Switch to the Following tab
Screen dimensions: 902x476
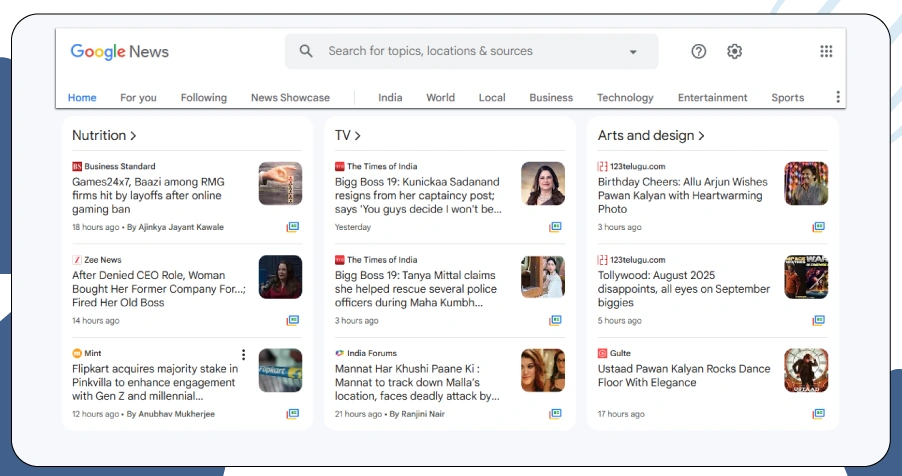204,97
